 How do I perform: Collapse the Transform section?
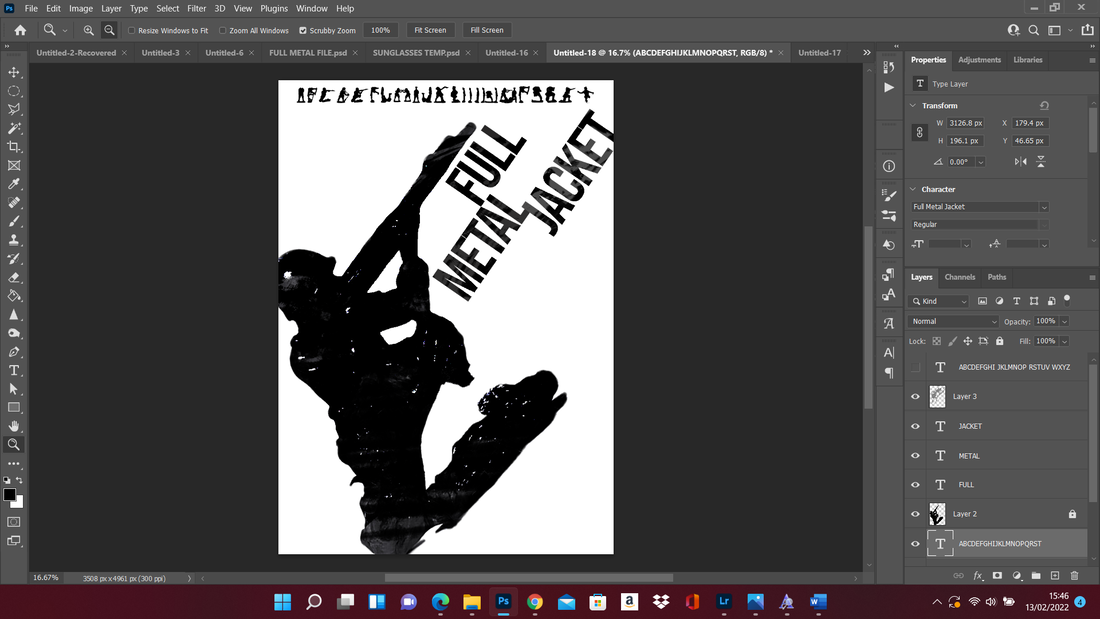[x=913, y=105]
